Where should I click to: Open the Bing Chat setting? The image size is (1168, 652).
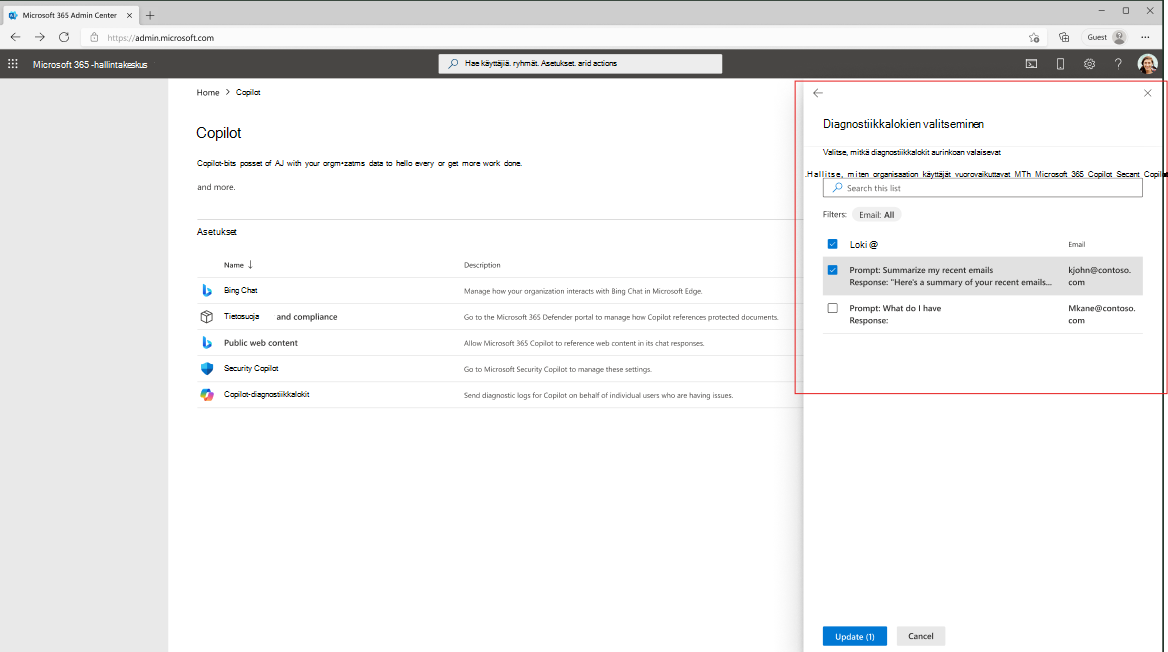click(x=241, y=291)
